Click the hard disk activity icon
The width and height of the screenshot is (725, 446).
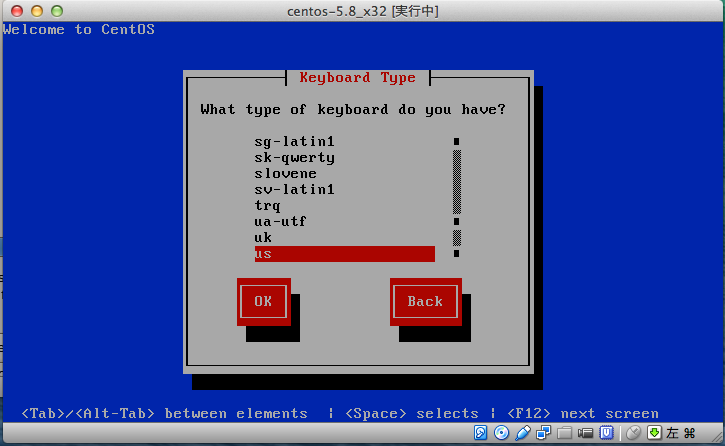pyautogui.click(x=480, y=433)
